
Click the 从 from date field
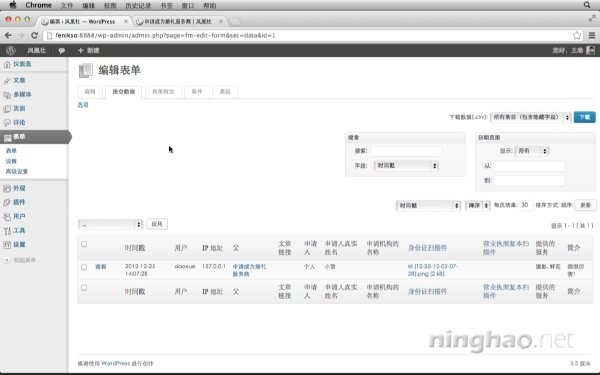[529, 166]
